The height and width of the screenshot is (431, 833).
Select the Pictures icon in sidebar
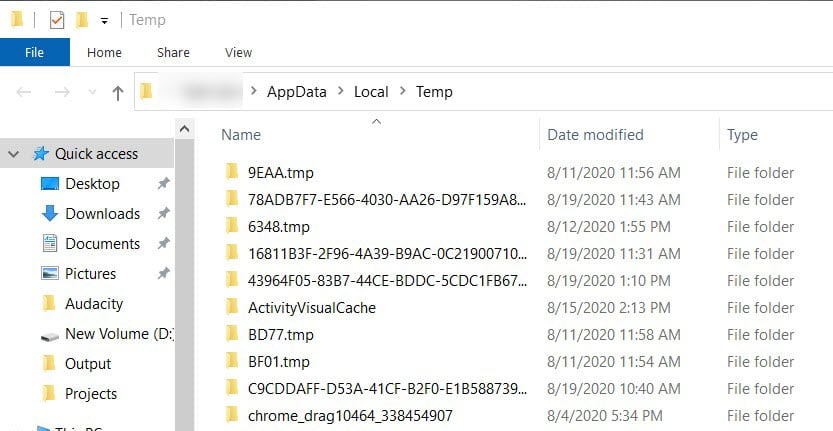(49, 274)
